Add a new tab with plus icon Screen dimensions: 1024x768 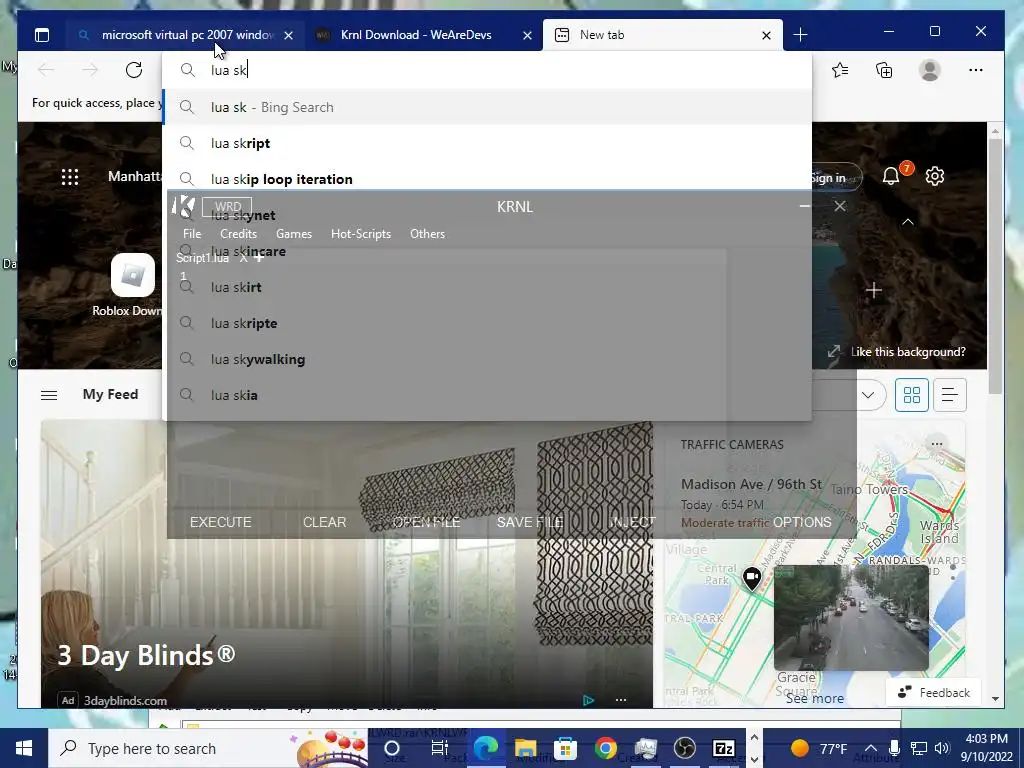pyautogui.click(x=801, y=35)
